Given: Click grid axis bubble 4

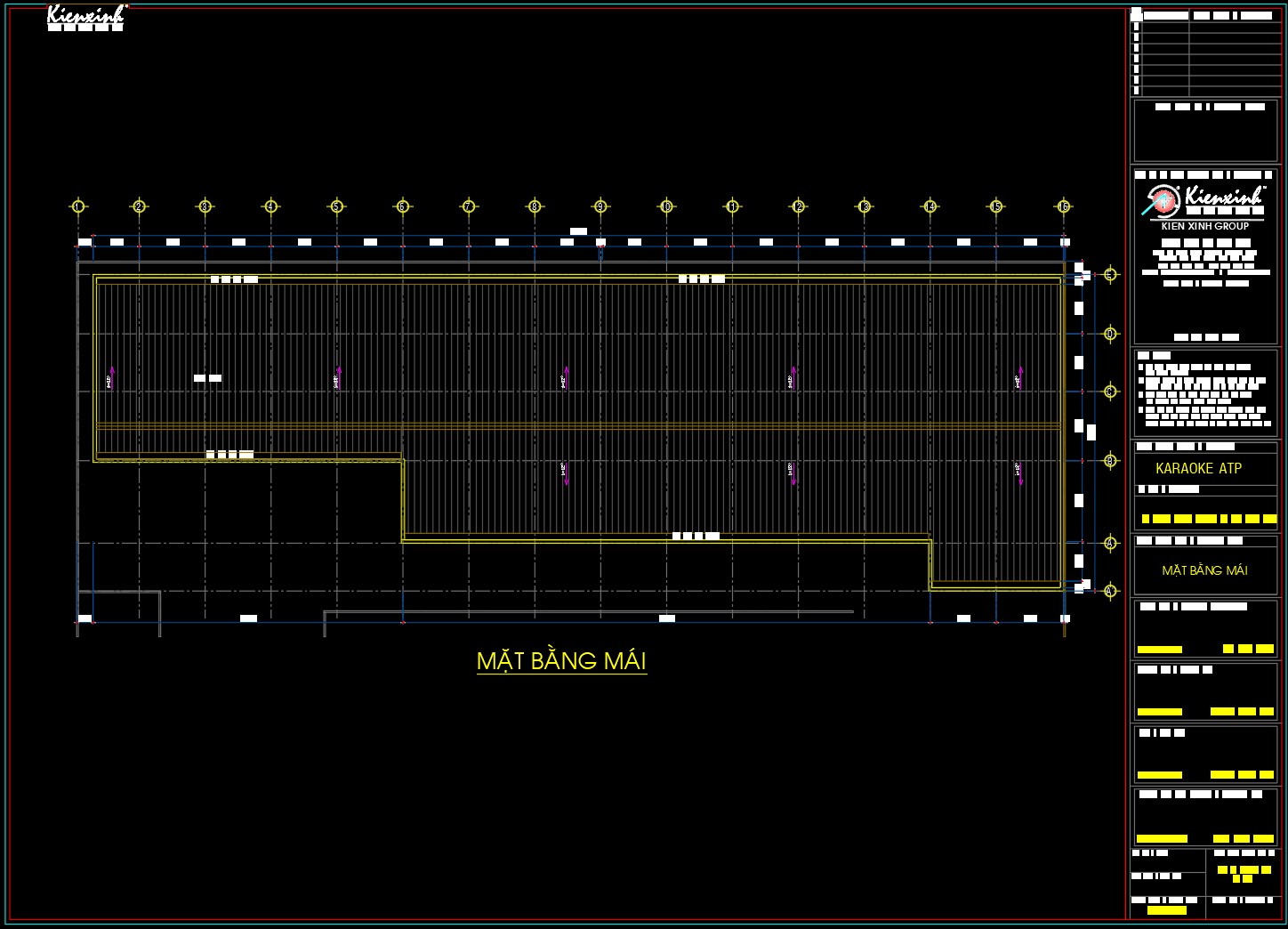Looking at the screenshot, I should pos(270,206).
